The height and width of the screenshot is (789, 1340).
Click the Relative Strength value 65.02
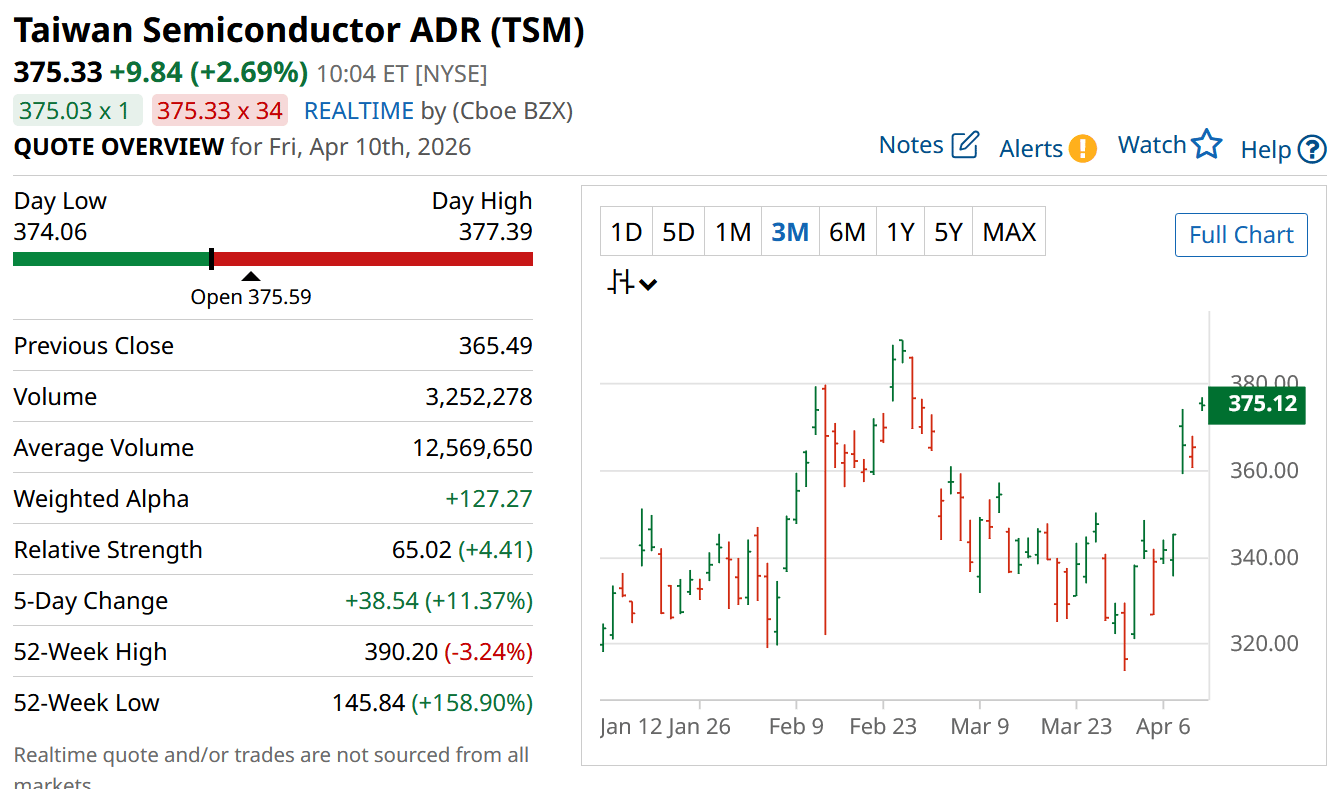click(421, 550)
